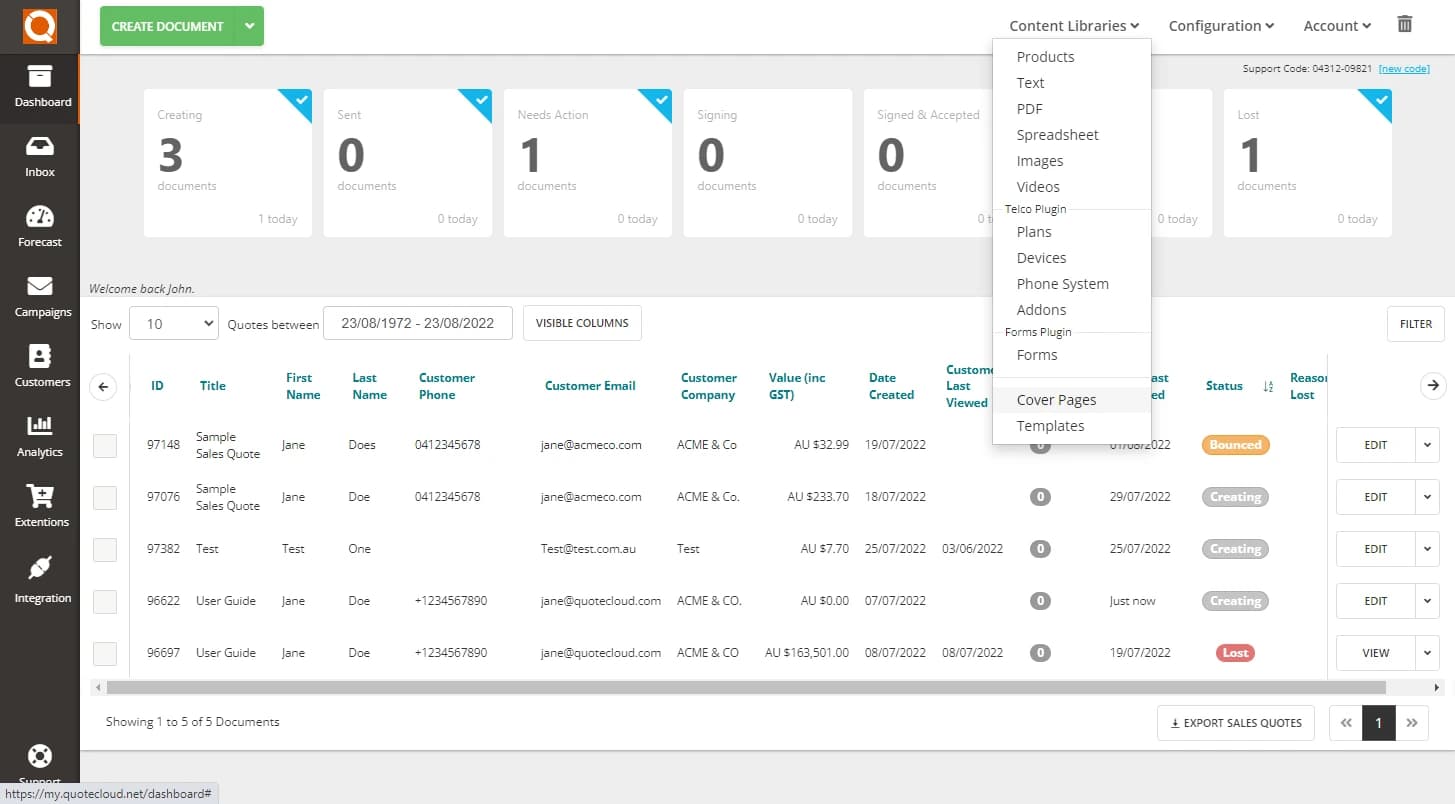
Task: Click the horizontal table scrollbar
Action: coord(745,688)
